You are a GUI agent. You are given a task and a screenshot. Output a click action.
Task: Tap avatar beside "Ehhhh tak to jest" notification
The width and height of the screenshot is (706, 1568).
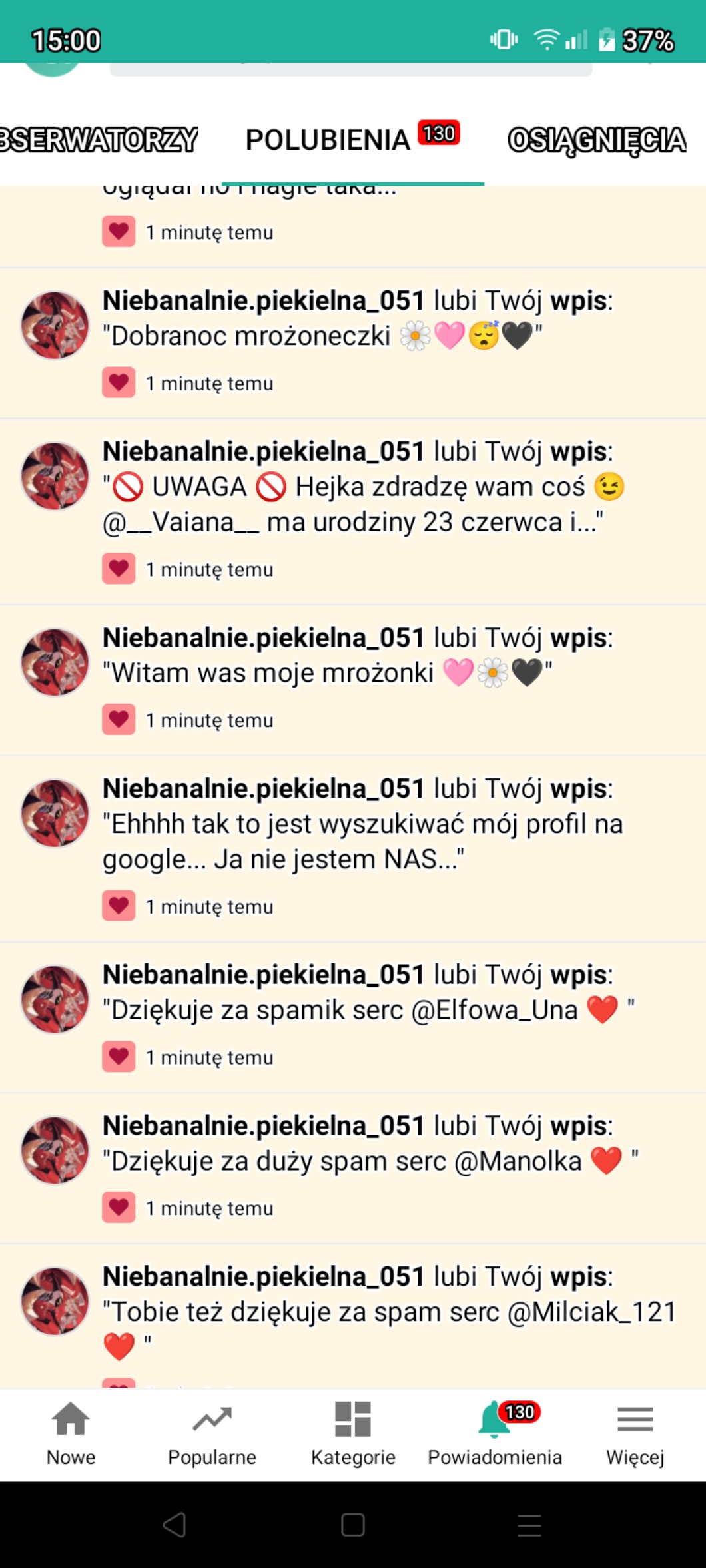[55, 813]
